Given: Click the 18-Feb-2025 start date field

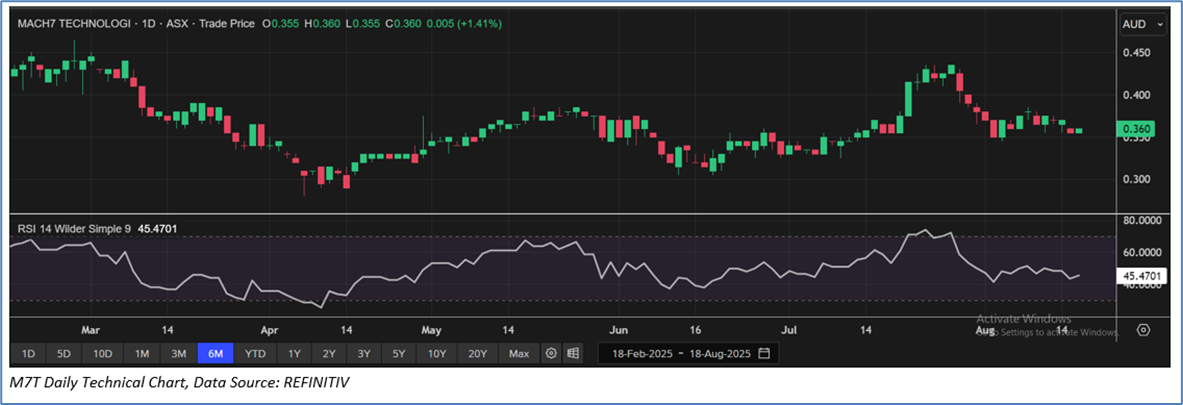Looking at the screenshot, I should tap(639, 354).
